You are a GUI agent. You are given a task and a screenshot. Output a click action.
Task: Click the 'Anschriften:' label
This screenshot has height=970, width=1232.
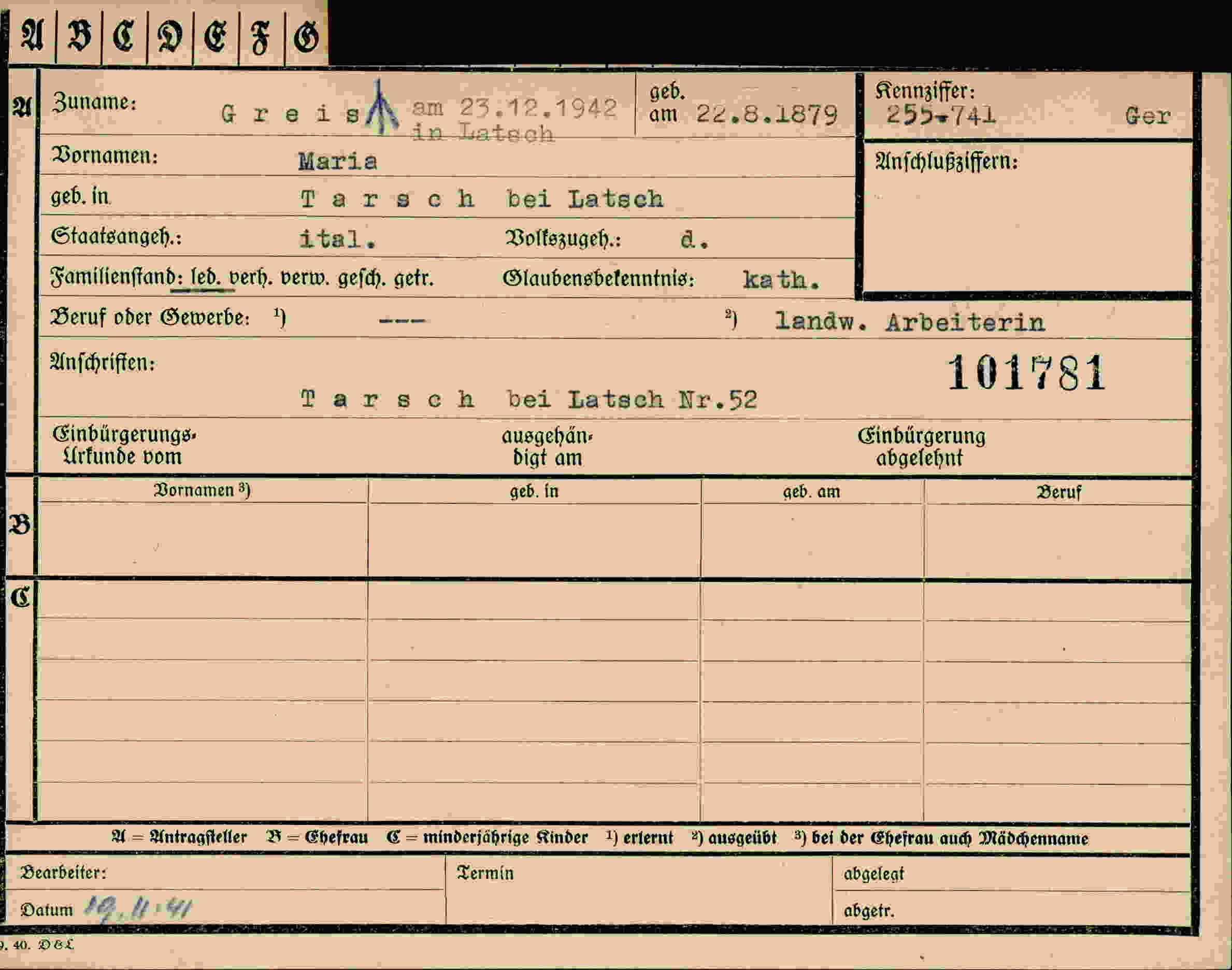click(x=102, y=362)
